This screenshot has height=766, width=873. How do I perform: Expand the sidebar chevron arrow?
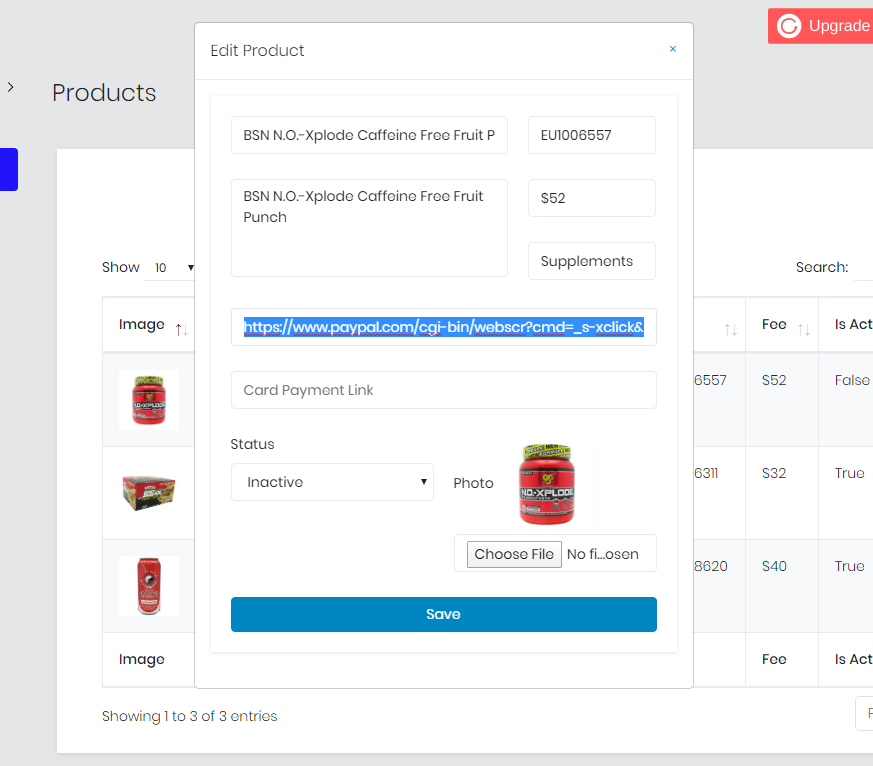(11, 88)
